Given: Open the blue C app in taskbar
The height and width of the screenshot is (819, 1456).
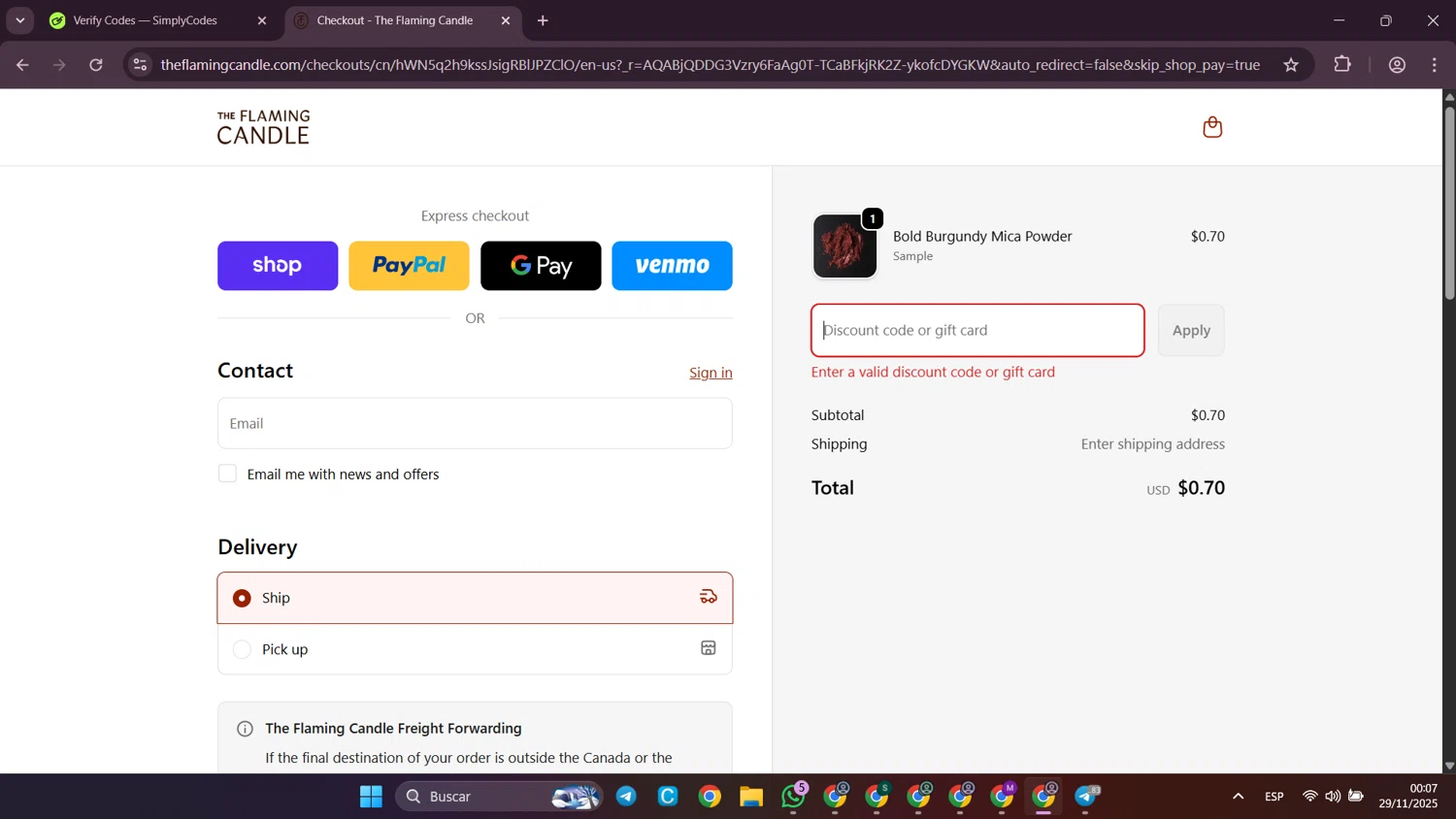Looking at the screenshot, I should [x=668, y=797].
